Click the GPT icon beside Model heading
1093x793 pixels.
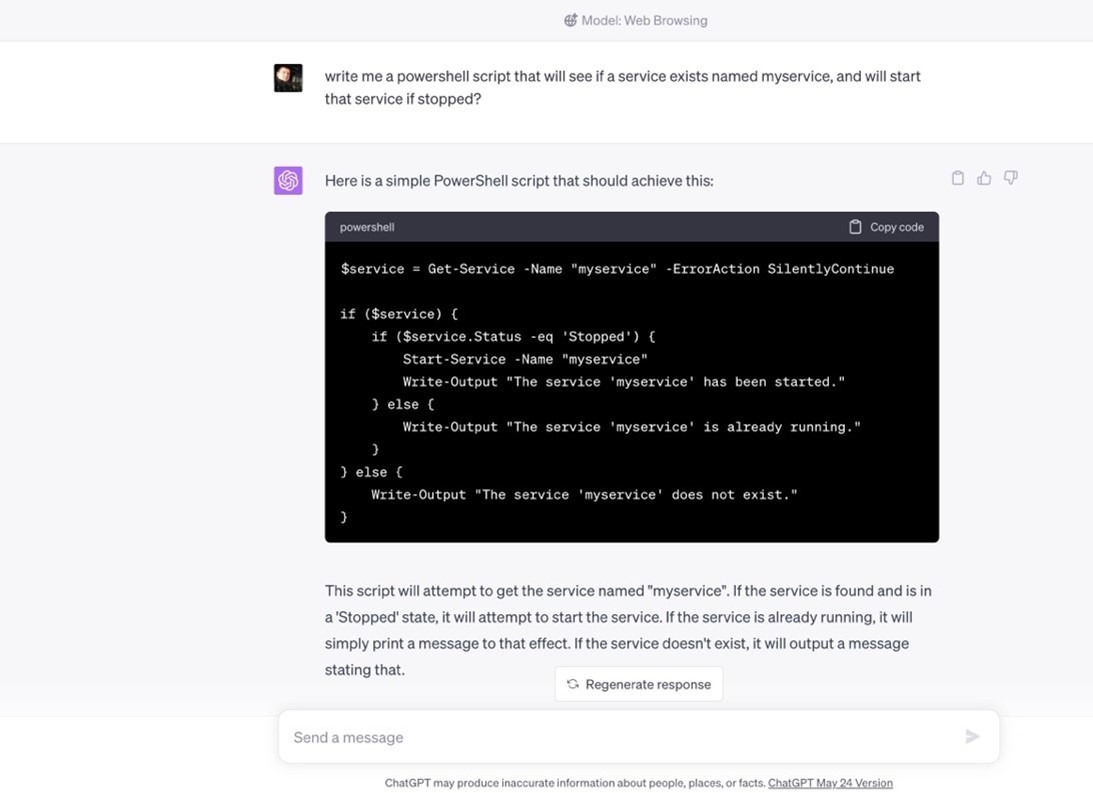click(570, 19)
